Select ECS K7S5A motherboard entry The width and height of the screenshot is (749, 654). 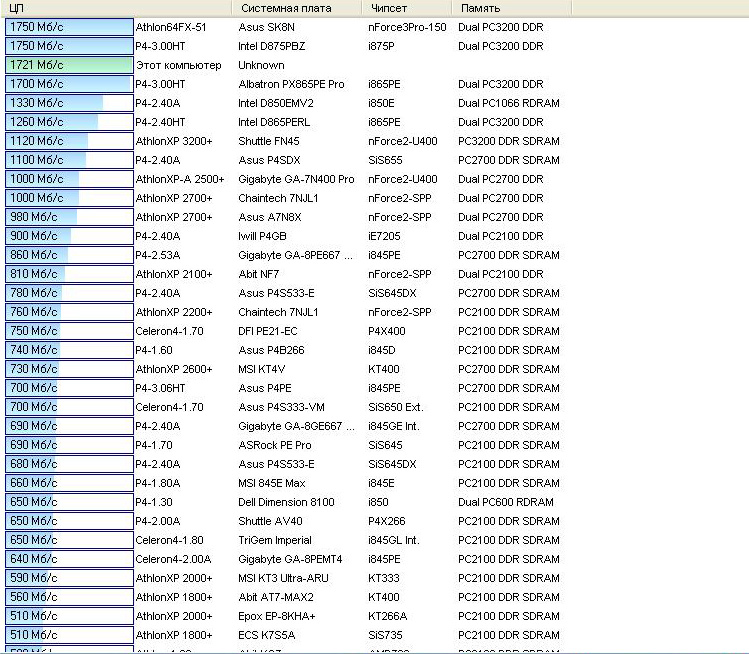(267, 635)
